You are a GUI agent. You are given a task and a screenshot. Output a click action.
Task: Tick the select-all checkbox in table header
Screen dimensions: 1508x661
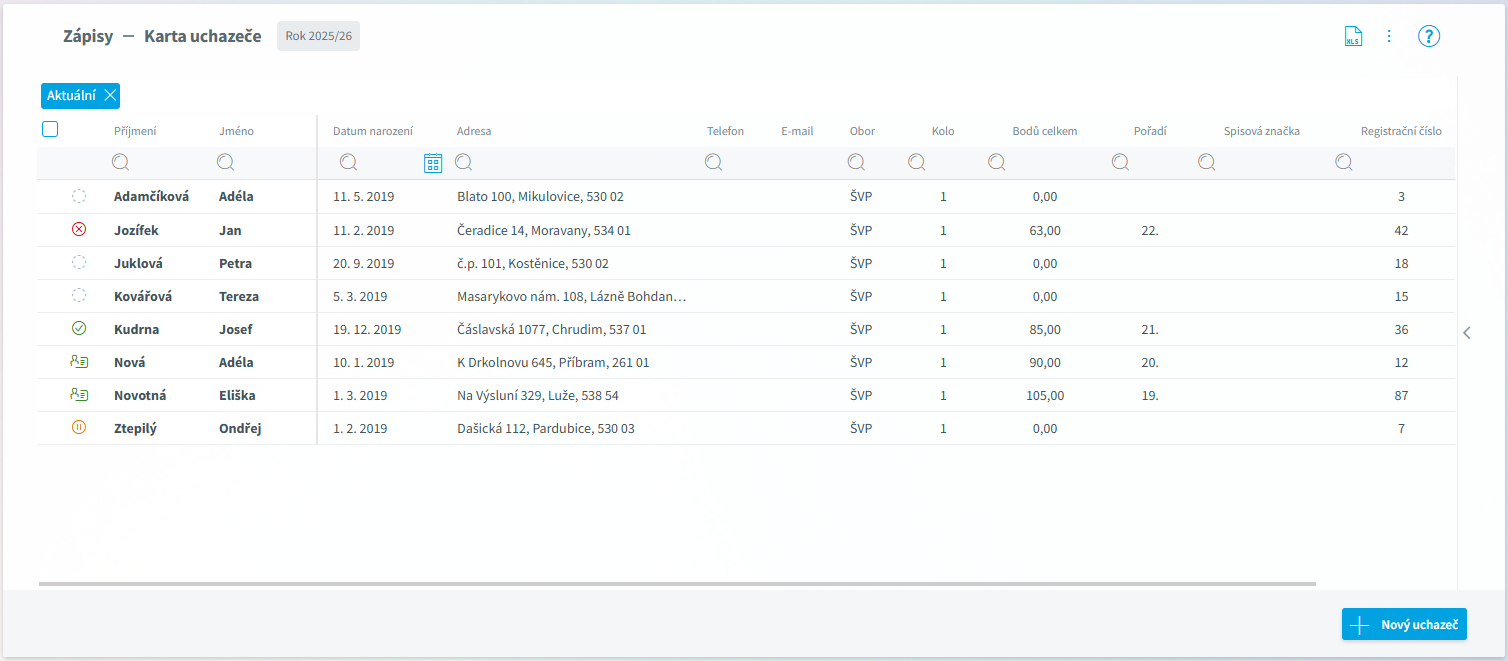click(50, 129)
